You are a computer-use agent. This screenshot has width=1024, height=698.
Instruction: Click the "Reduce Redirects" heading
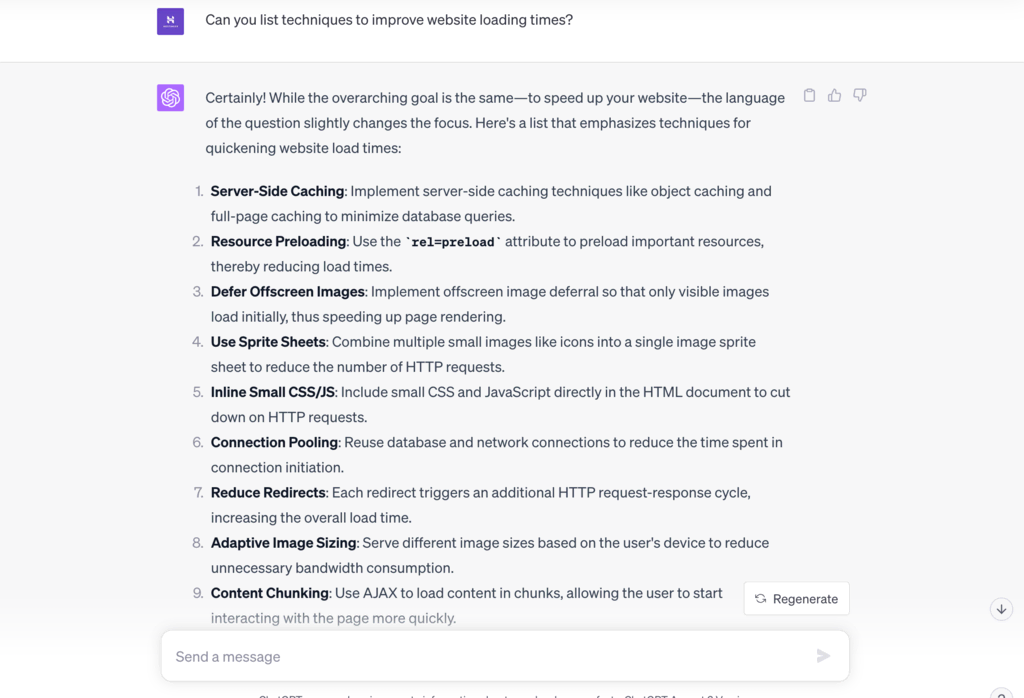coord(268,493)
